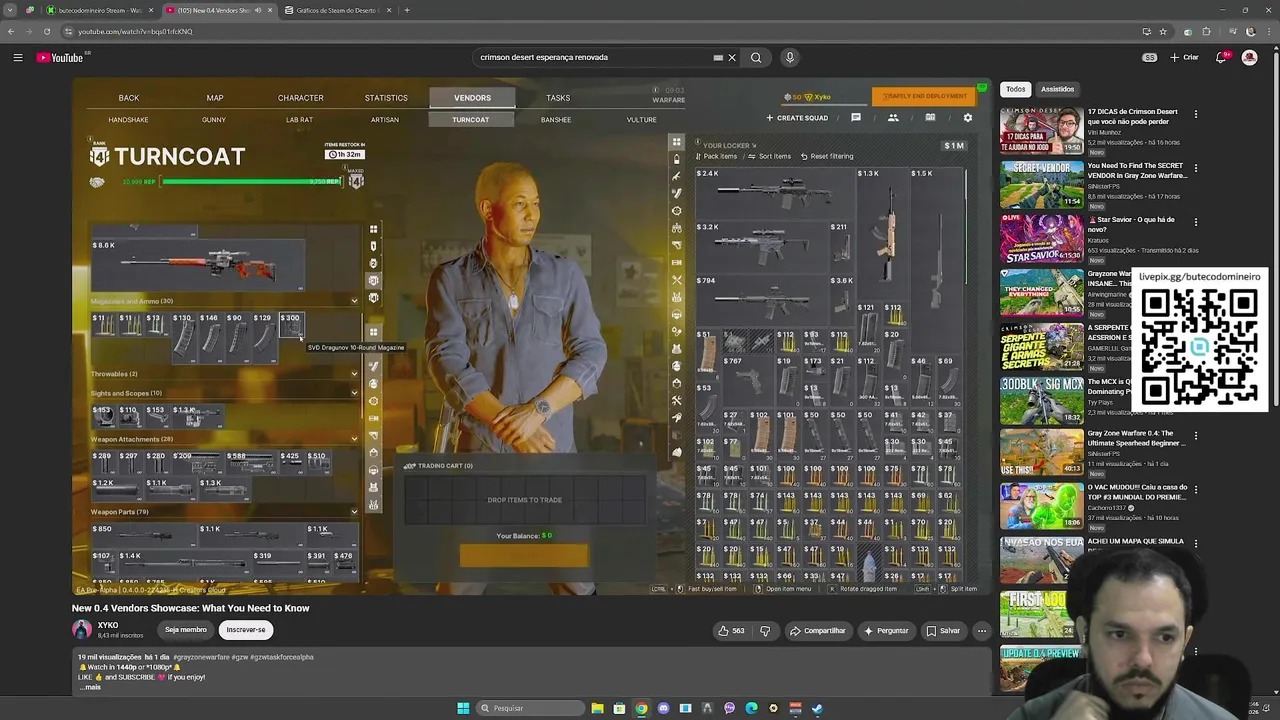1280x720 pixels.
Task: Open options for 17 DICAS de Crimson Desert
Action: tap(1195, 114)
